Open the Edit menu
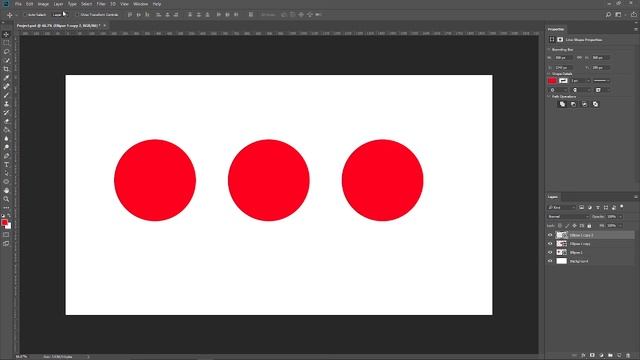 coord(30,4)
